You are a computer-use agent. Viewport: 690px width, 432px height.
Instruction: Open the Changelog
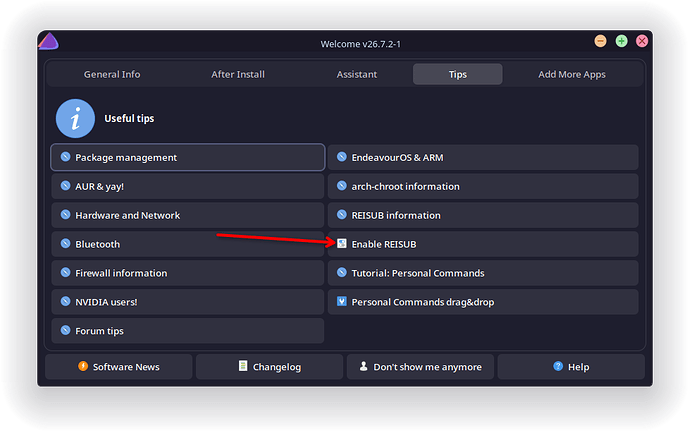[269, 367]
